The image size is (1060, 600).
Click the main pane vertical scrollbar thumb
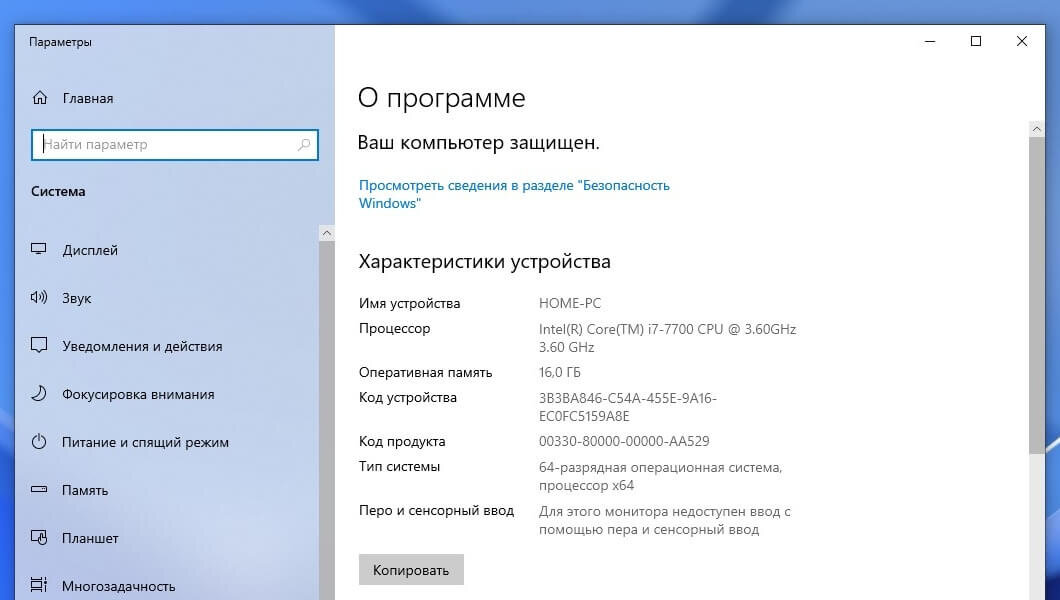point(1036,295)
